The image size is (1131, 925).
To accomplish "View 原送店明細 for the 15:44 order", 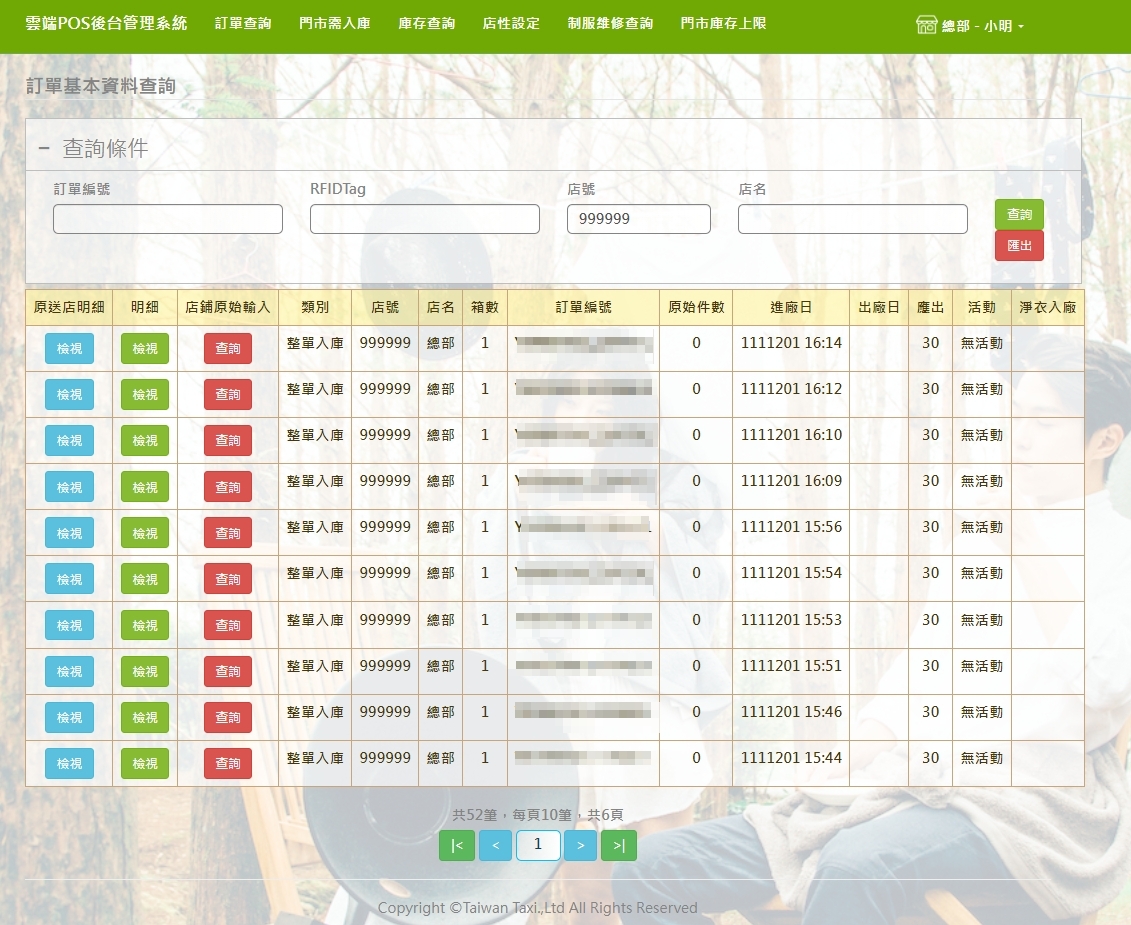I will 69,763.
